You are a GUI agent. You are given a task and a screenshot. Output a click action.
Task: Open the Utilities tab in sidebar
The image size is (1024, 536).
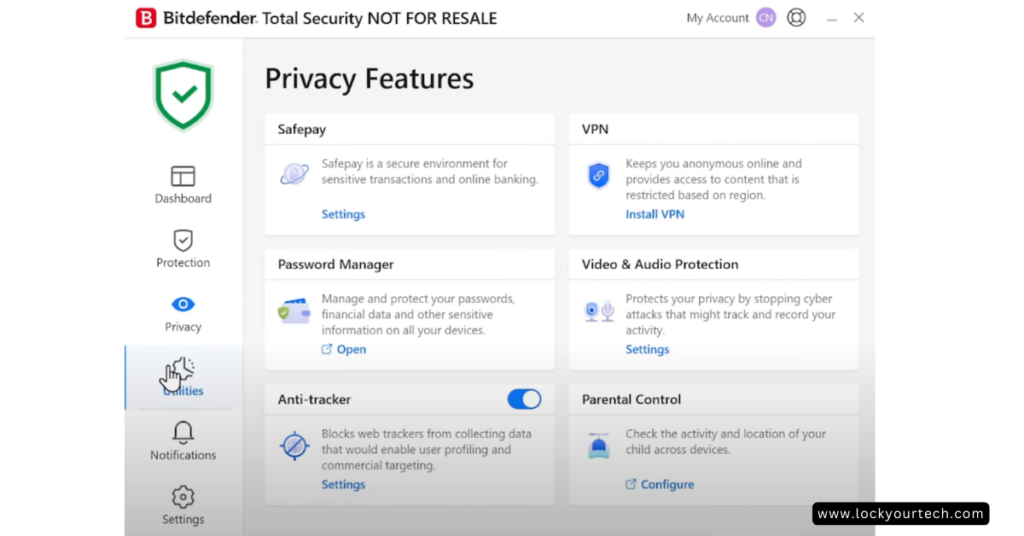pyautogui.click(x=184, y=378)
